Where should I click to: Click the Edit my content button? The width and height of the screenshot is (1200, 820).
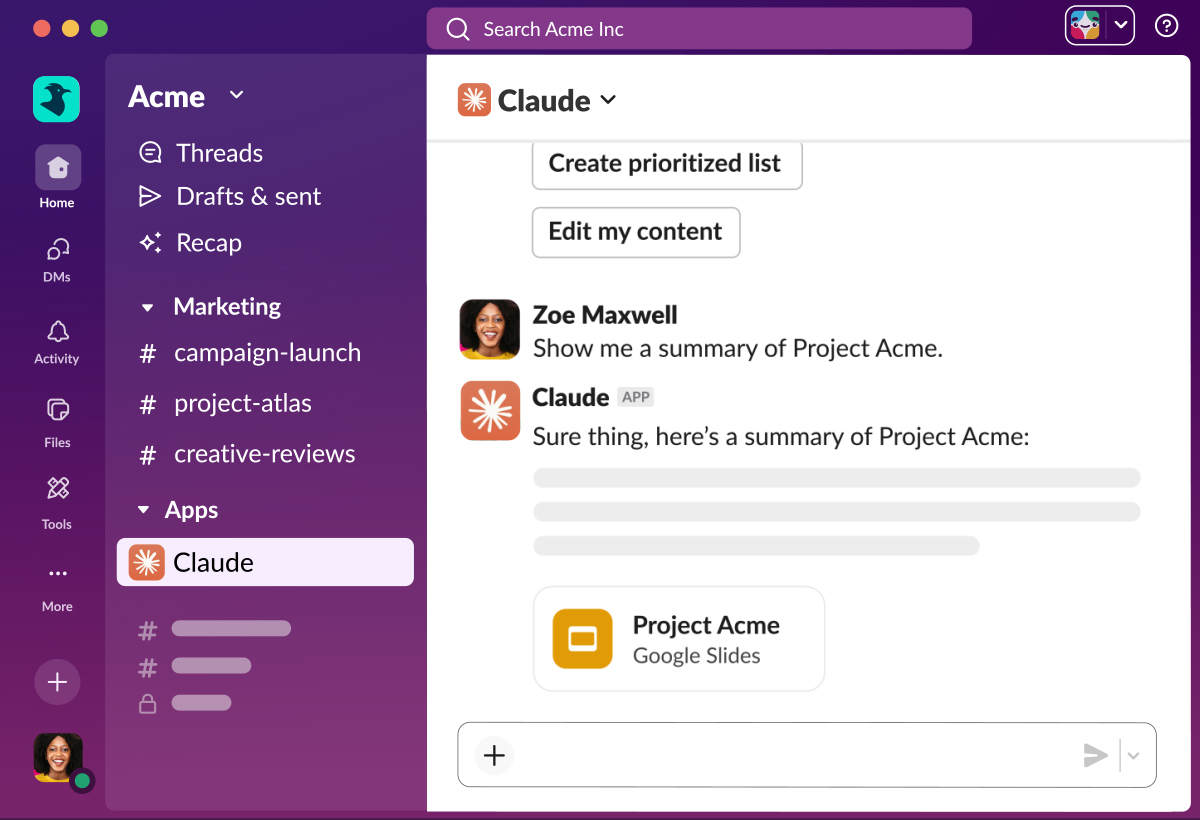click(x=635, y=232)
